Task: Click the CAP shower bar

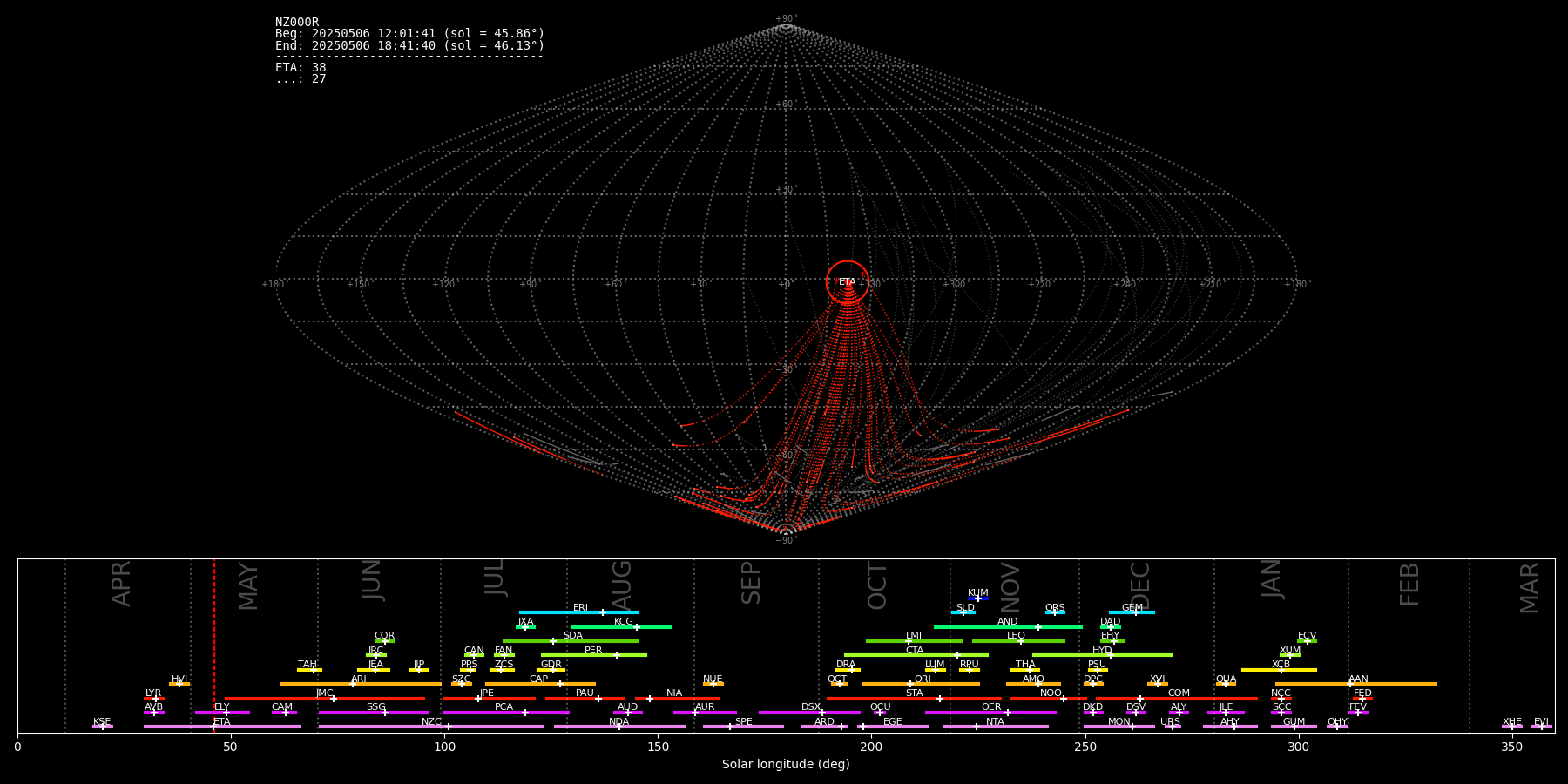Action: [540, 684]
